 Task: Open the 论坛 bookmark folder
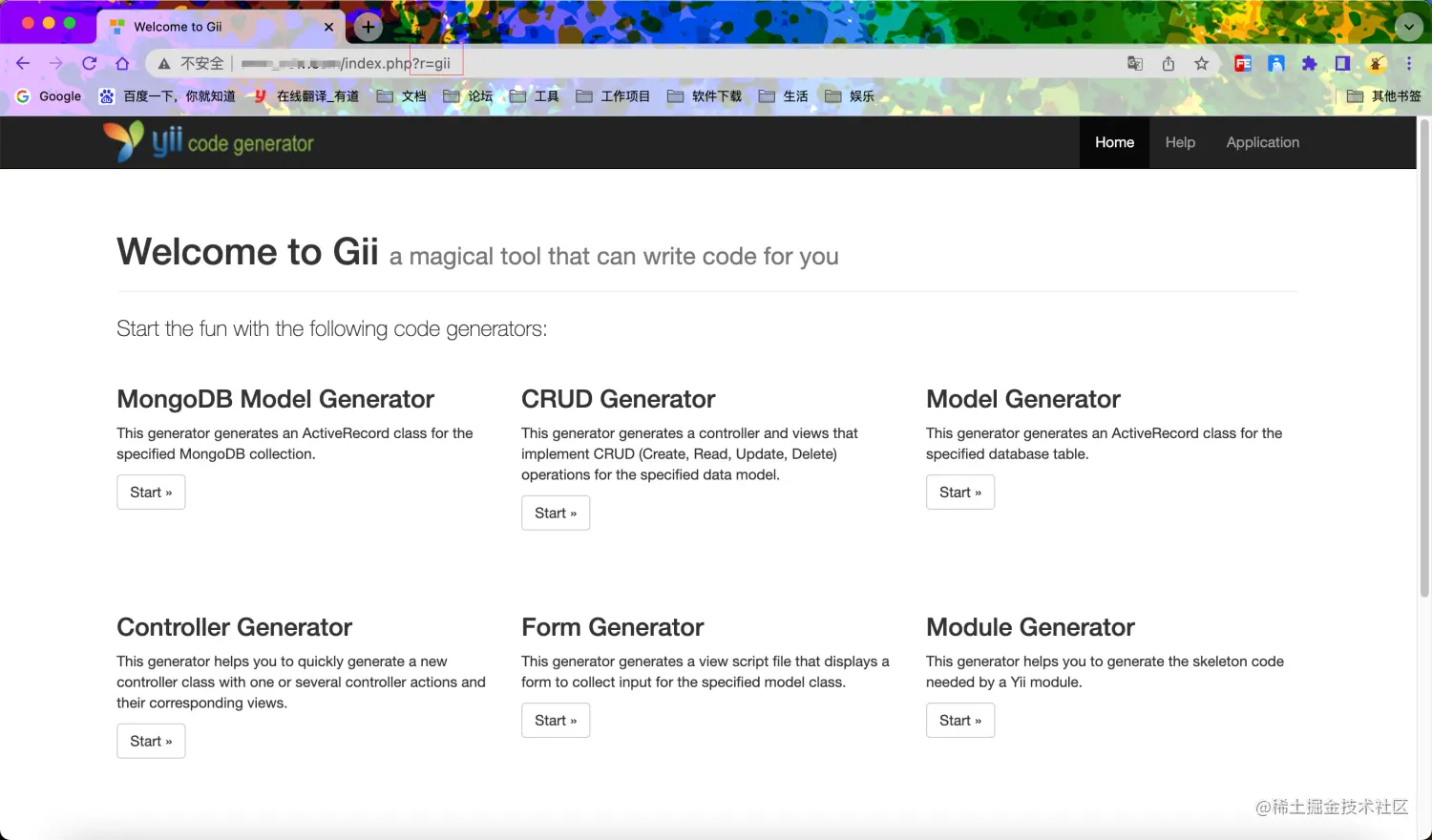point(468,96)
